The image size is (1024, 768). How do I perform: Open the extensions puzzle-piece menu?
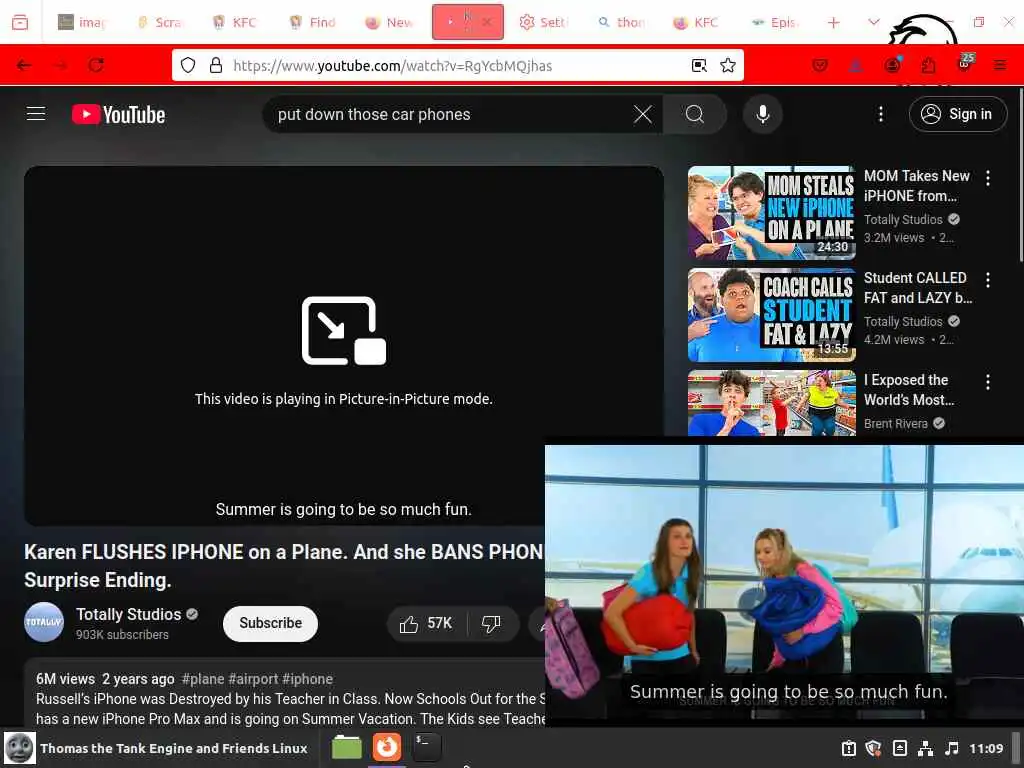(928, 65)
